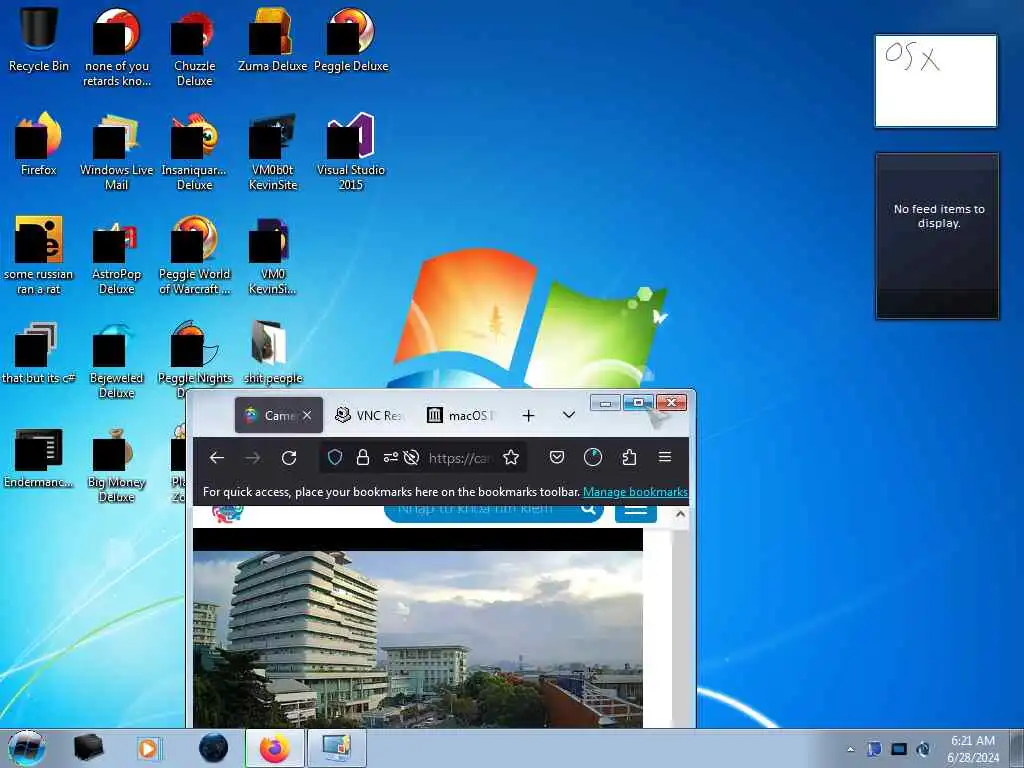
Task: Switch to the macOS tab
Action: point(461,415)
